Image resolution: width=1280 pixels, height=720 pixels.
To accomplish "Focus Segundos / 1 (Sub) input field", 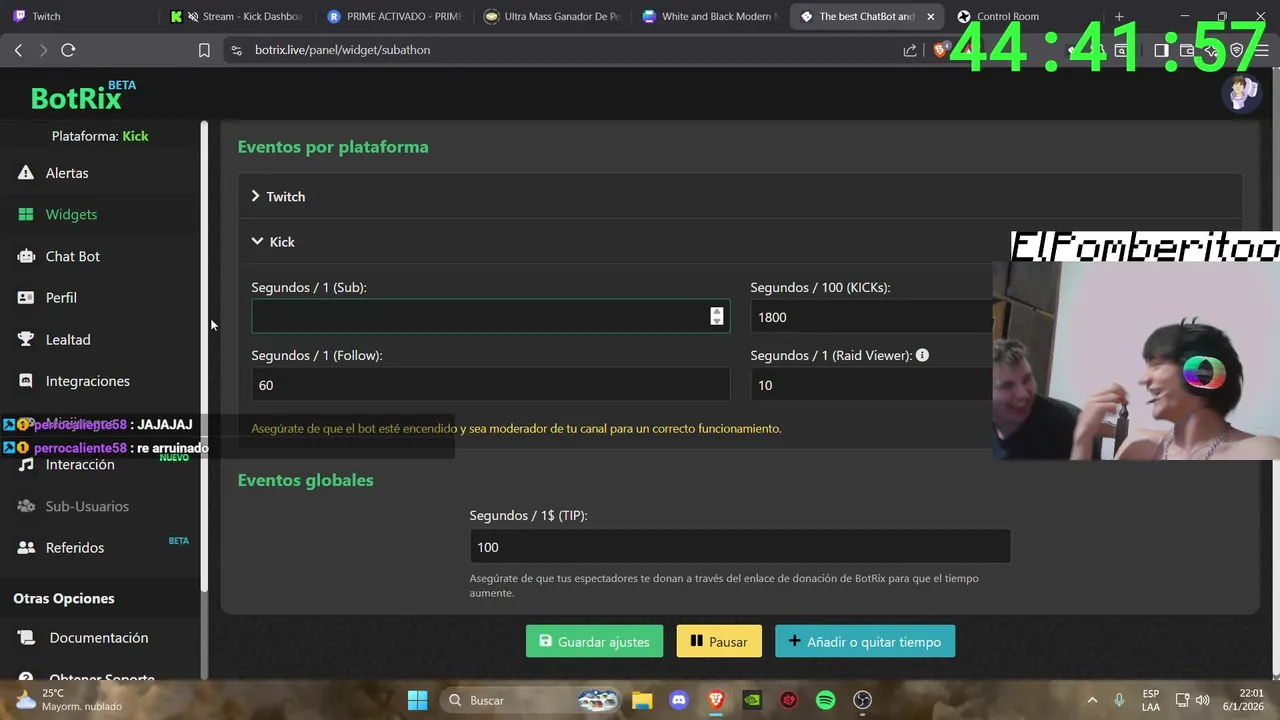I will point(490,316).
